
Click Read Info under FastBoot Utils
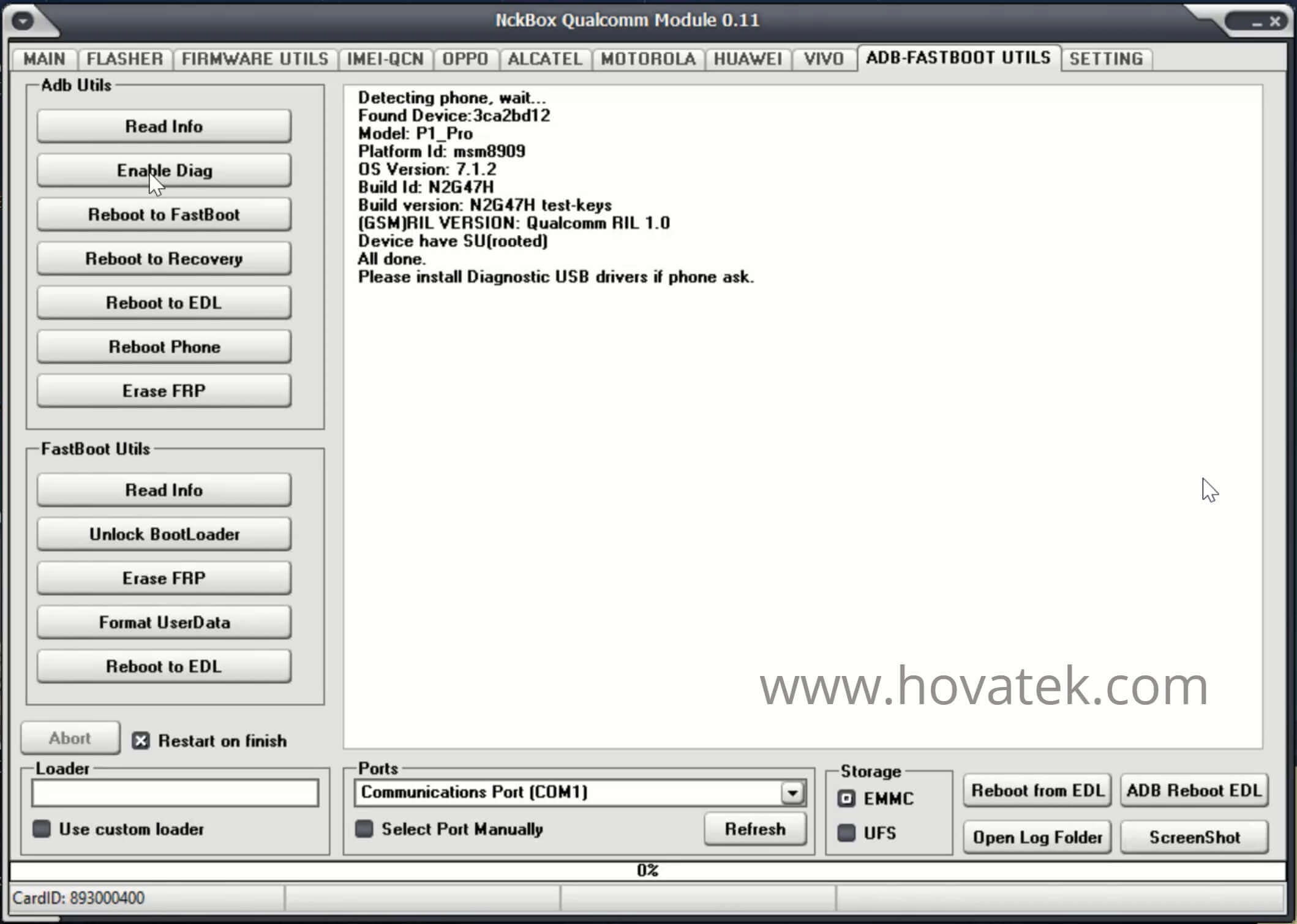tap(164, 490)
